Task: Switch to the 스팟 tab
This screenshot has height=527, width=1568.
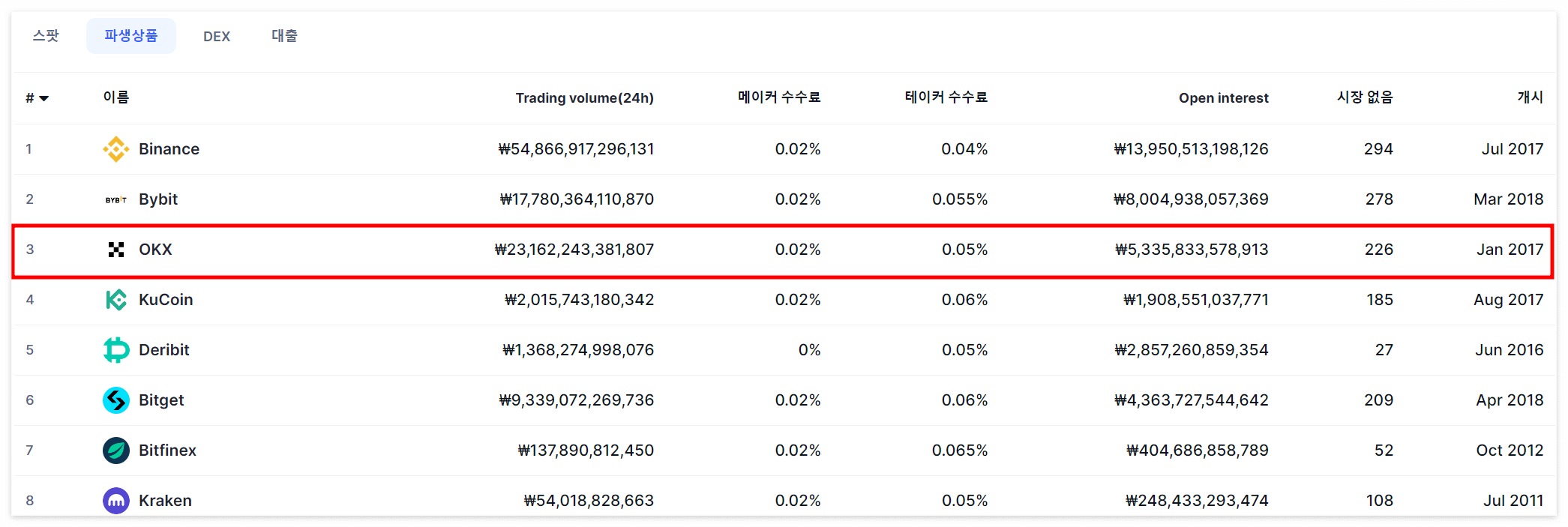Action: click(x=46, y=36)
